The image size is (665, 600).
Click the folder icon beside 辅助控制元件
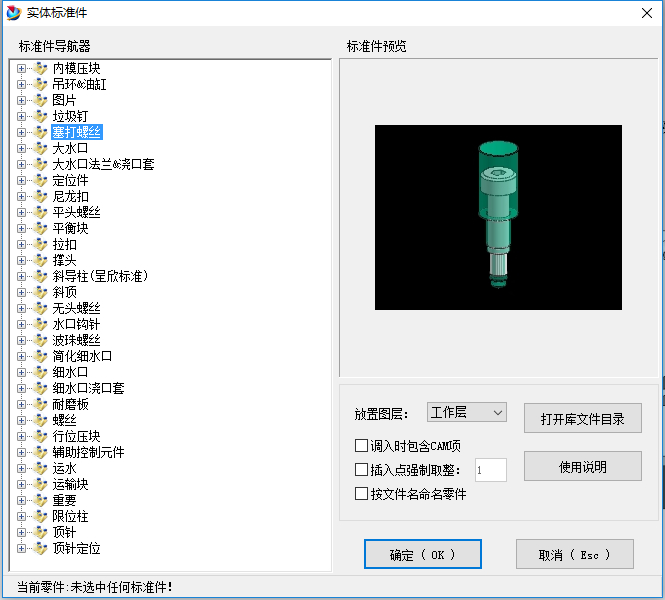click(x=40, y=452)
